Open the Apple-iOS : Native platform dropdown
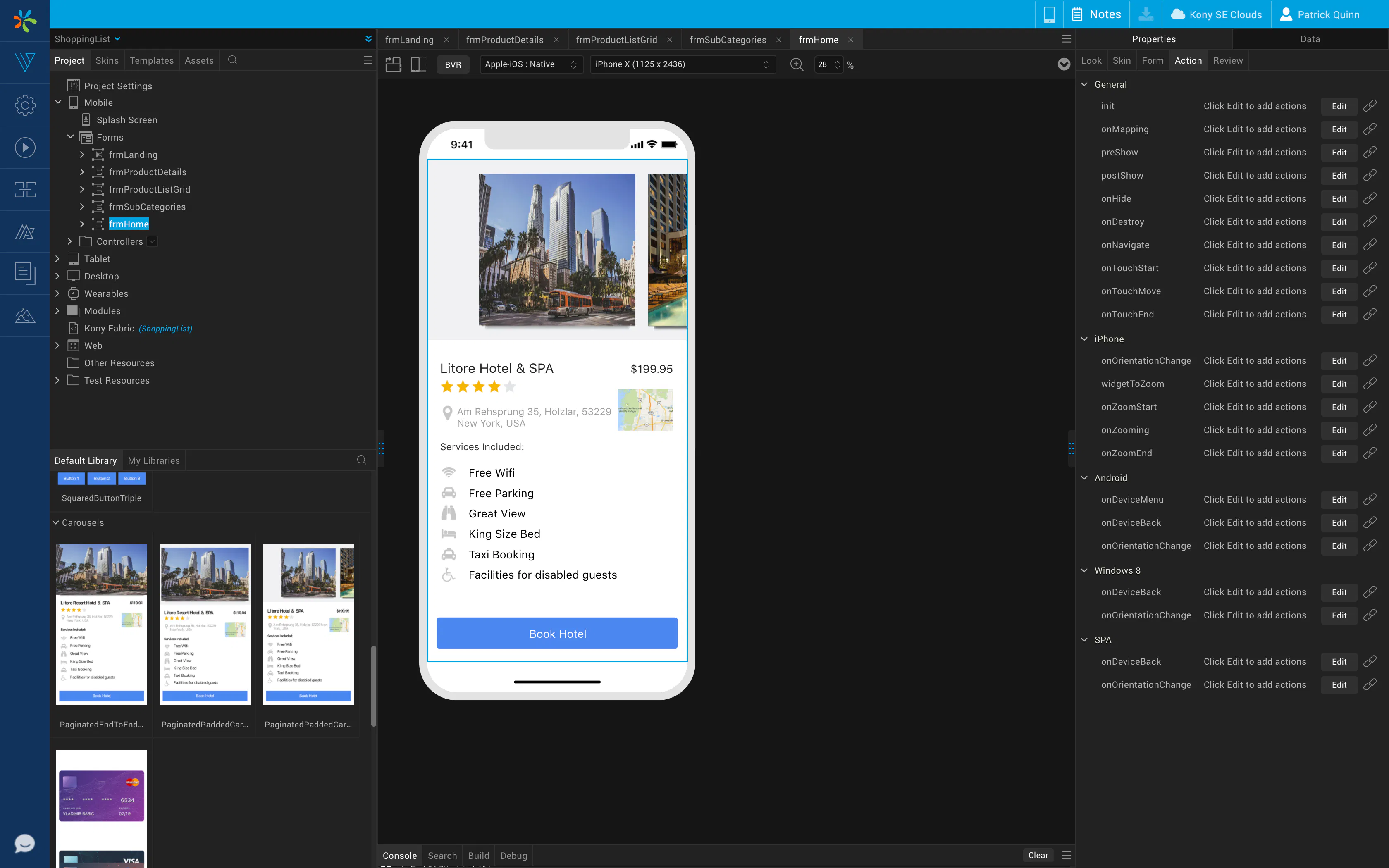1389x868 pixels. 531,64
